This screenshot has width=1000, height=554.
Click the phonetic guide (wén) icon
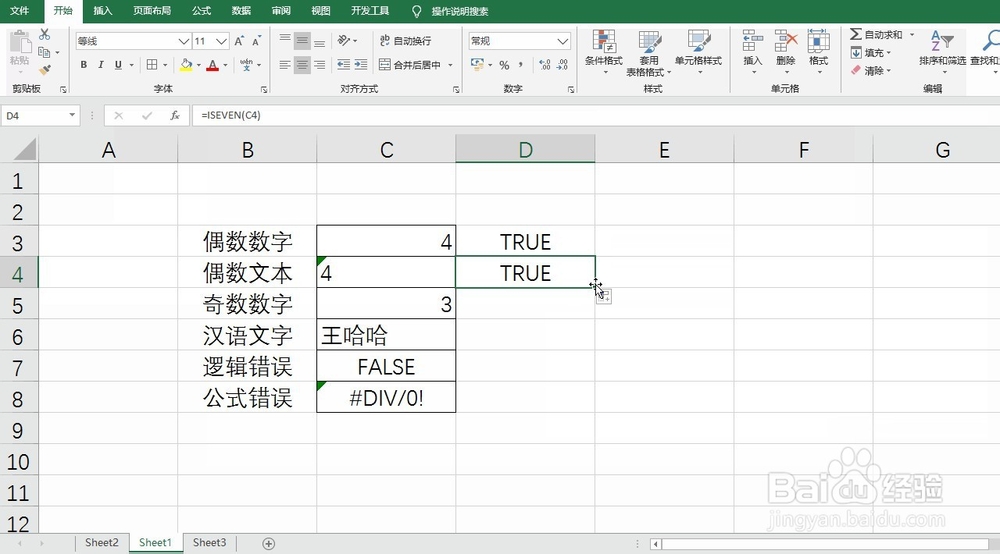click(247, 65)
